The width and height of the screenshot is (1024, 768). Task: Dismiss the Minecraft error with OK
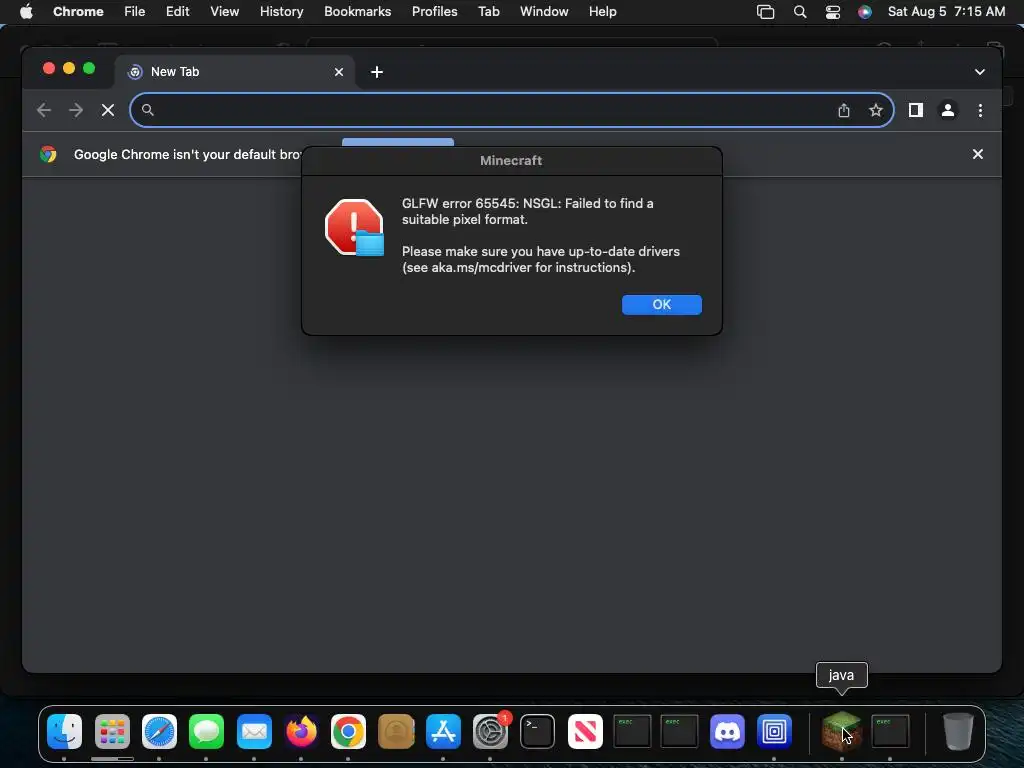click(662, 304)
